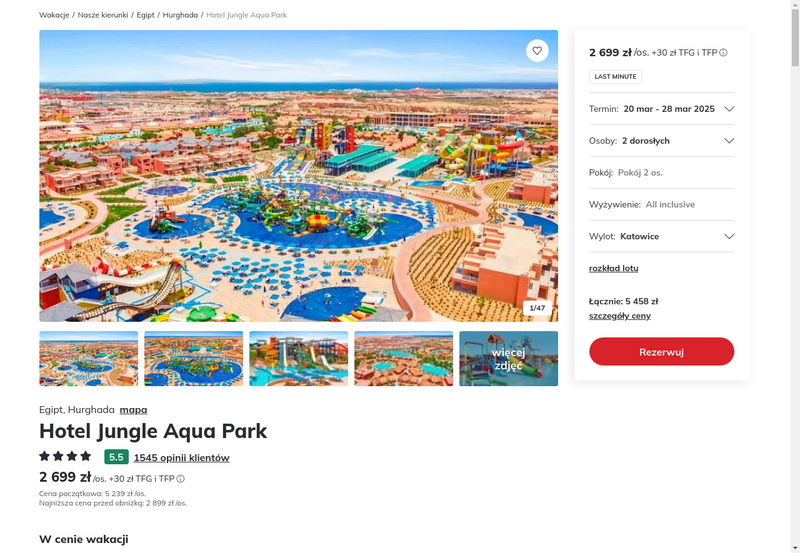Open szczegóły ceny link

click(619, 316)
